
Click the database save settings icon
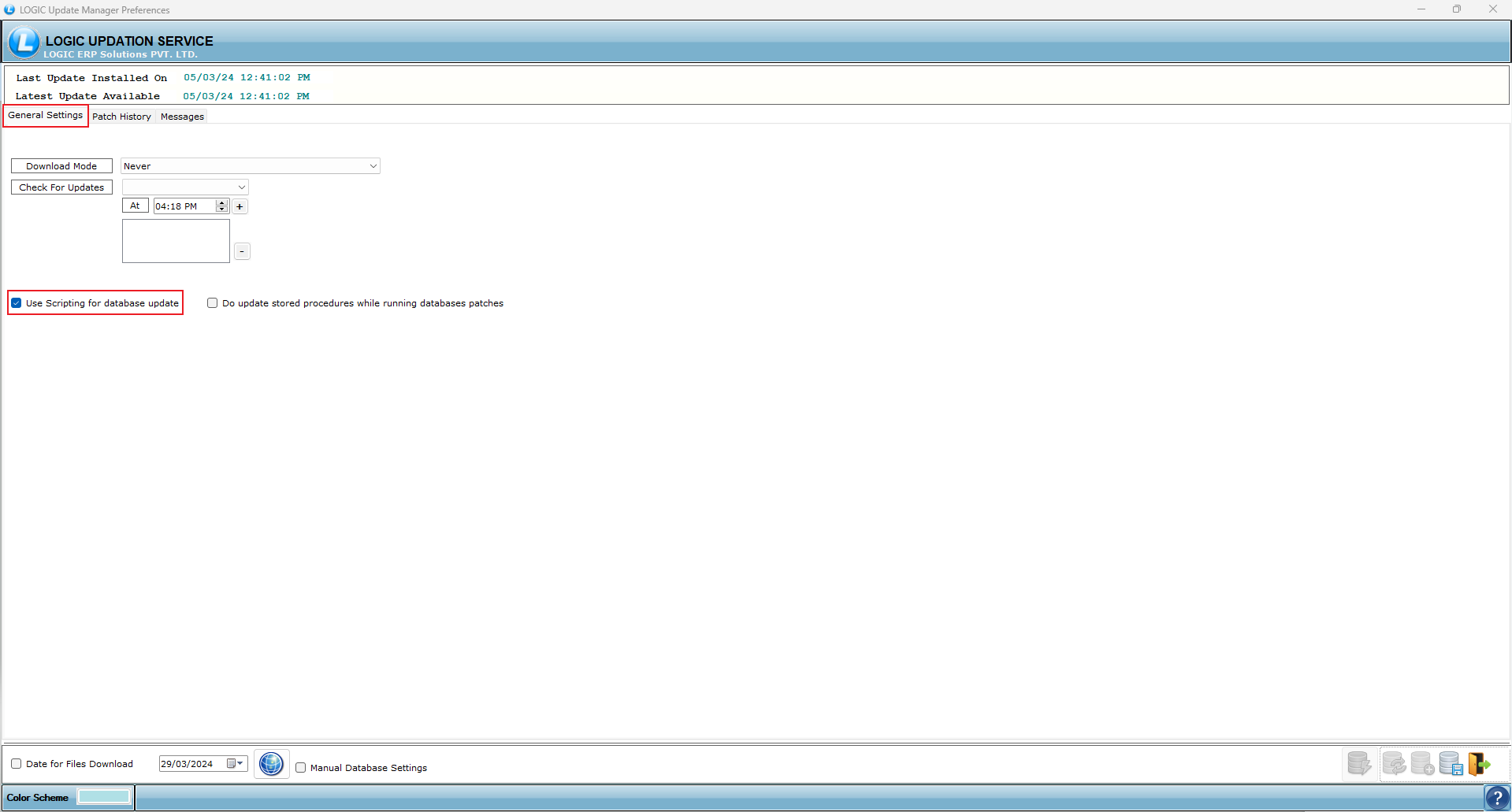(1451, 763)
